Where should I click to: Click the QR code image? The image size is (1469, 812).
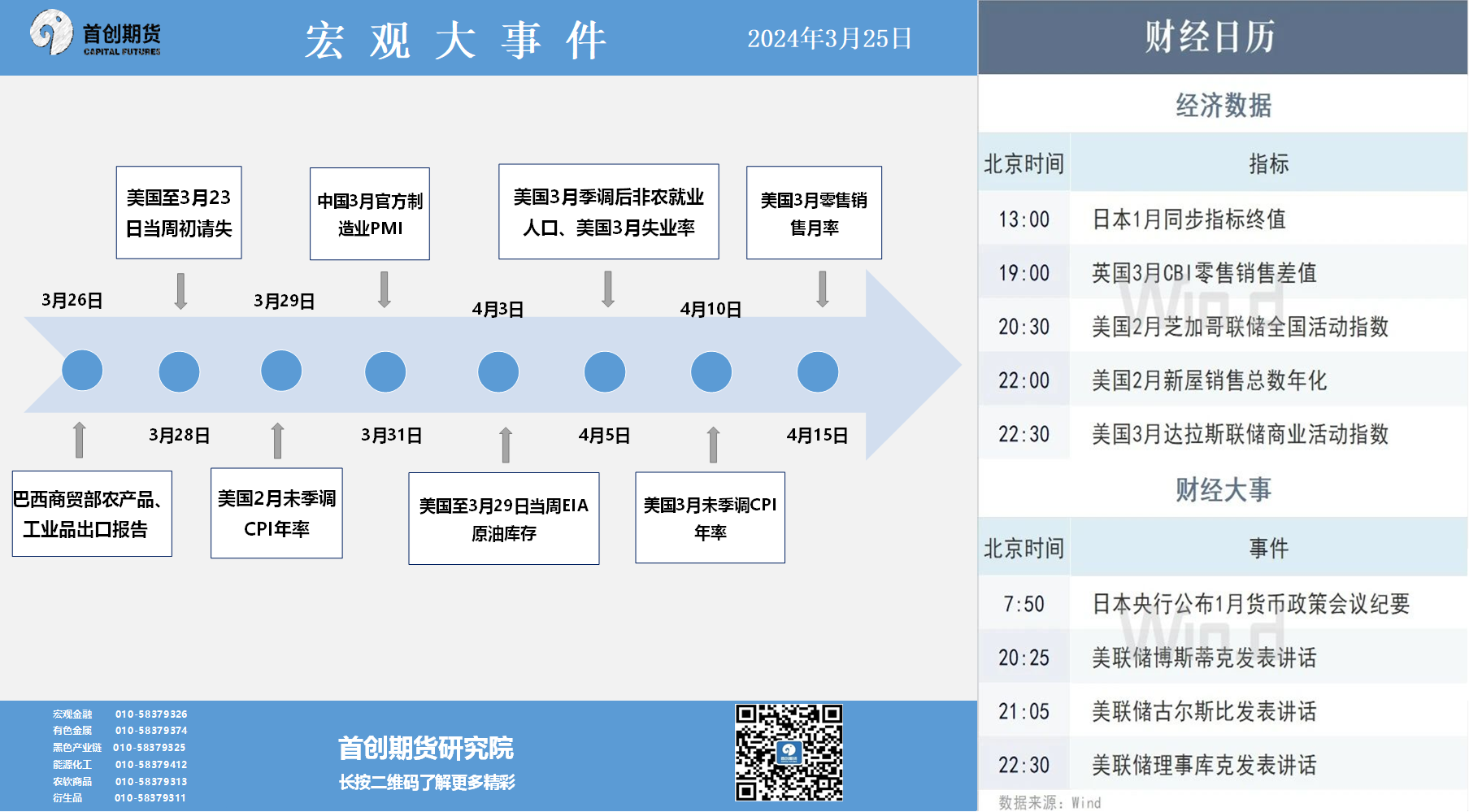point(789,753)
